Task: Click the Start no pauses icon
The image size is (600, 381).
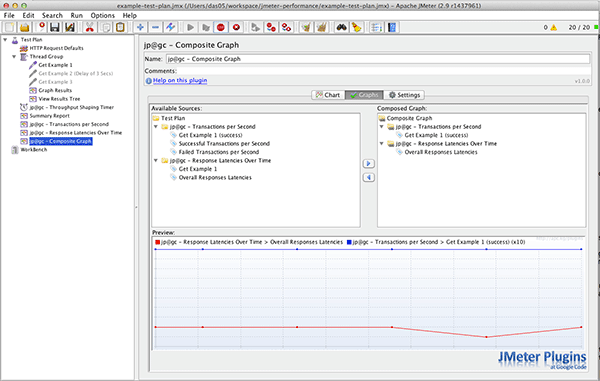Action: pyautogui.click(x=206, y=27)
